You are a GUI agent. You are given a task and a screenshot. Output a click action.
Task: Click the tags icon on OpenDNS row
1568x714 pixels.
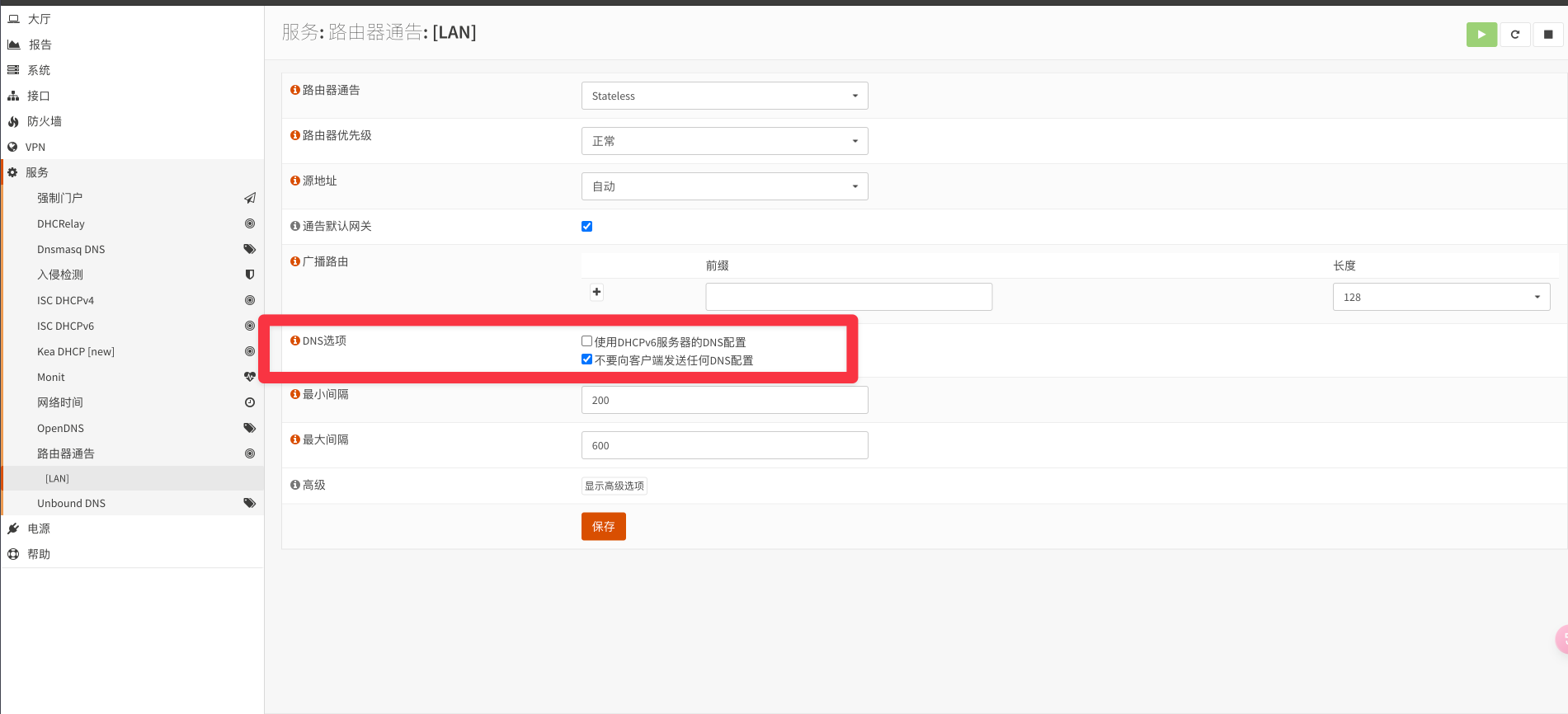click(x=250, y=428)
